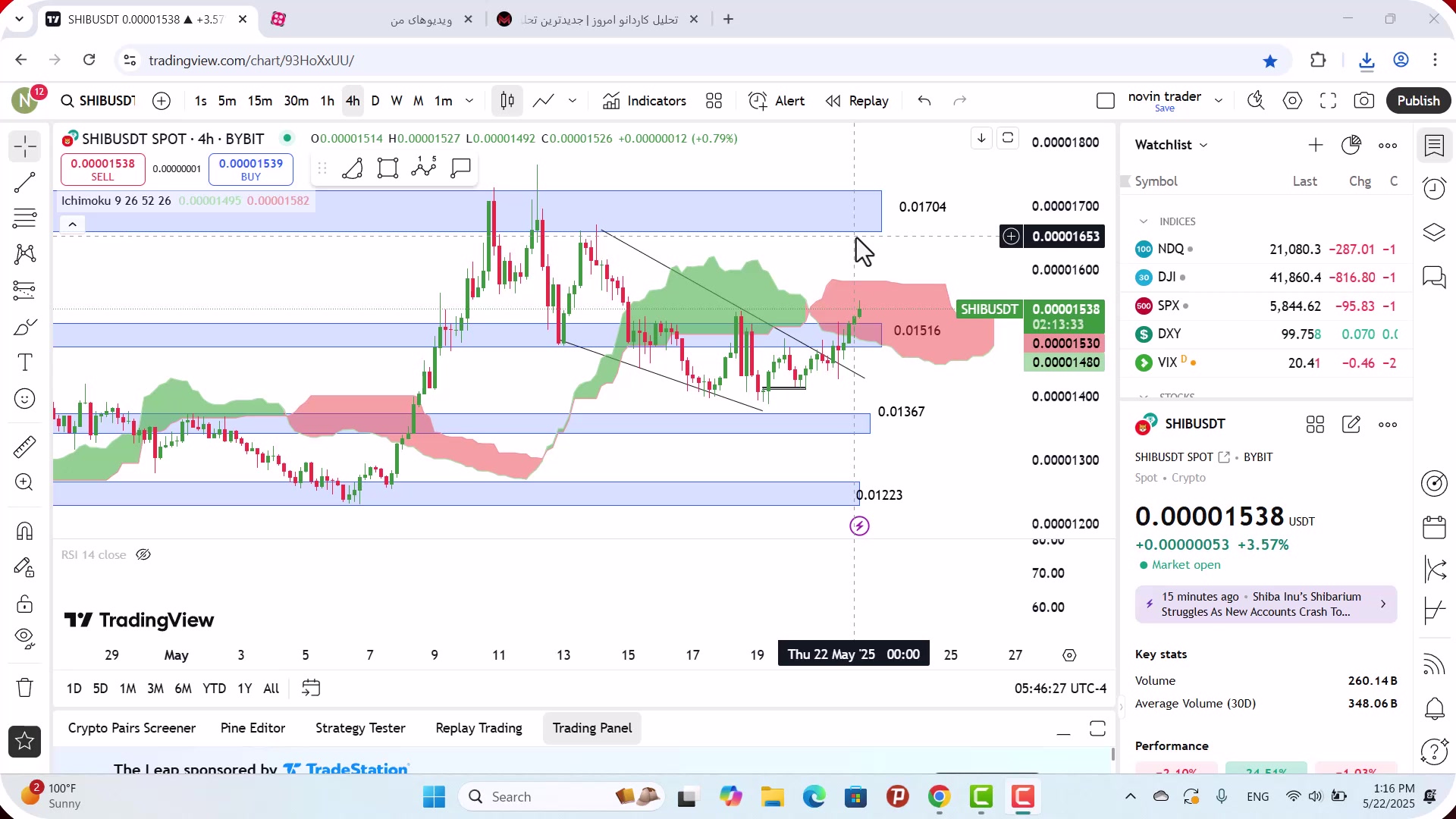This screenshot has height=819, width=1456.
Task: Open line tools dropdown arrow in top toolbar
Action: (x=573, y=101)
